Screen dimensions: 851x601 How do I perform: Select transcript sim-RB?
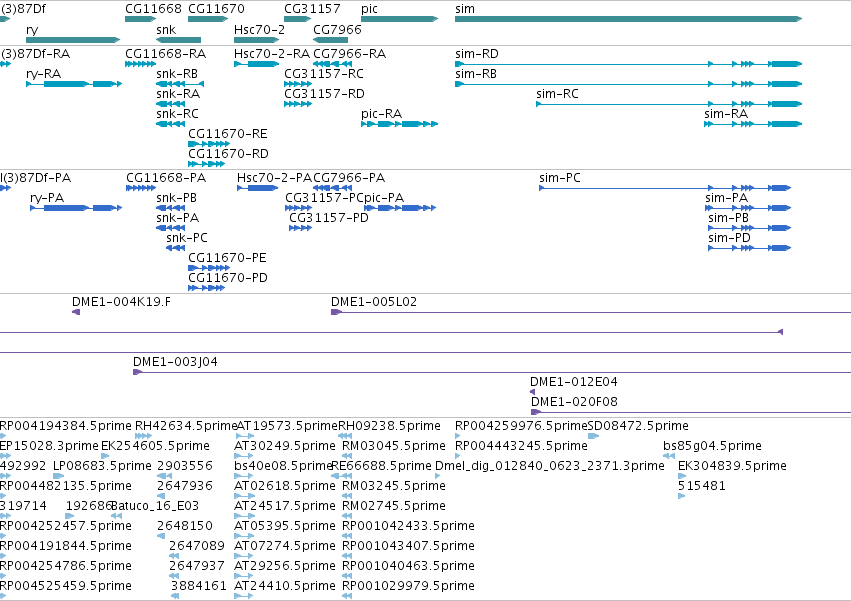[628, 84]
